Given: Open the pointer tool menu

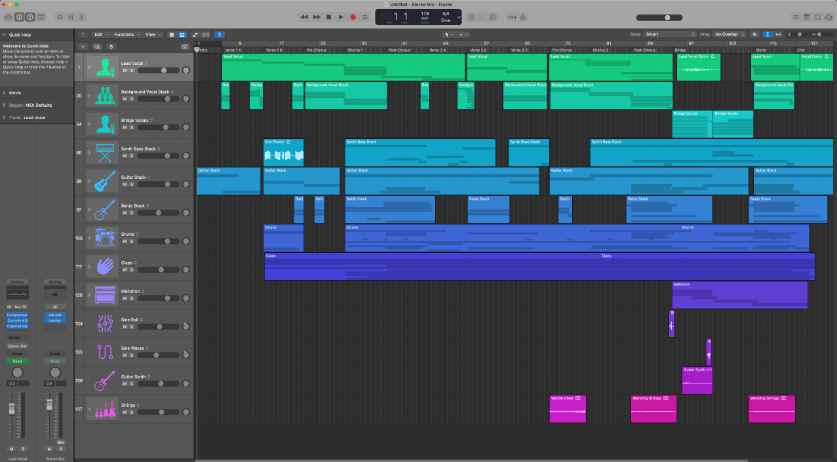Looking at the screenshot, I should pos(448,35).
